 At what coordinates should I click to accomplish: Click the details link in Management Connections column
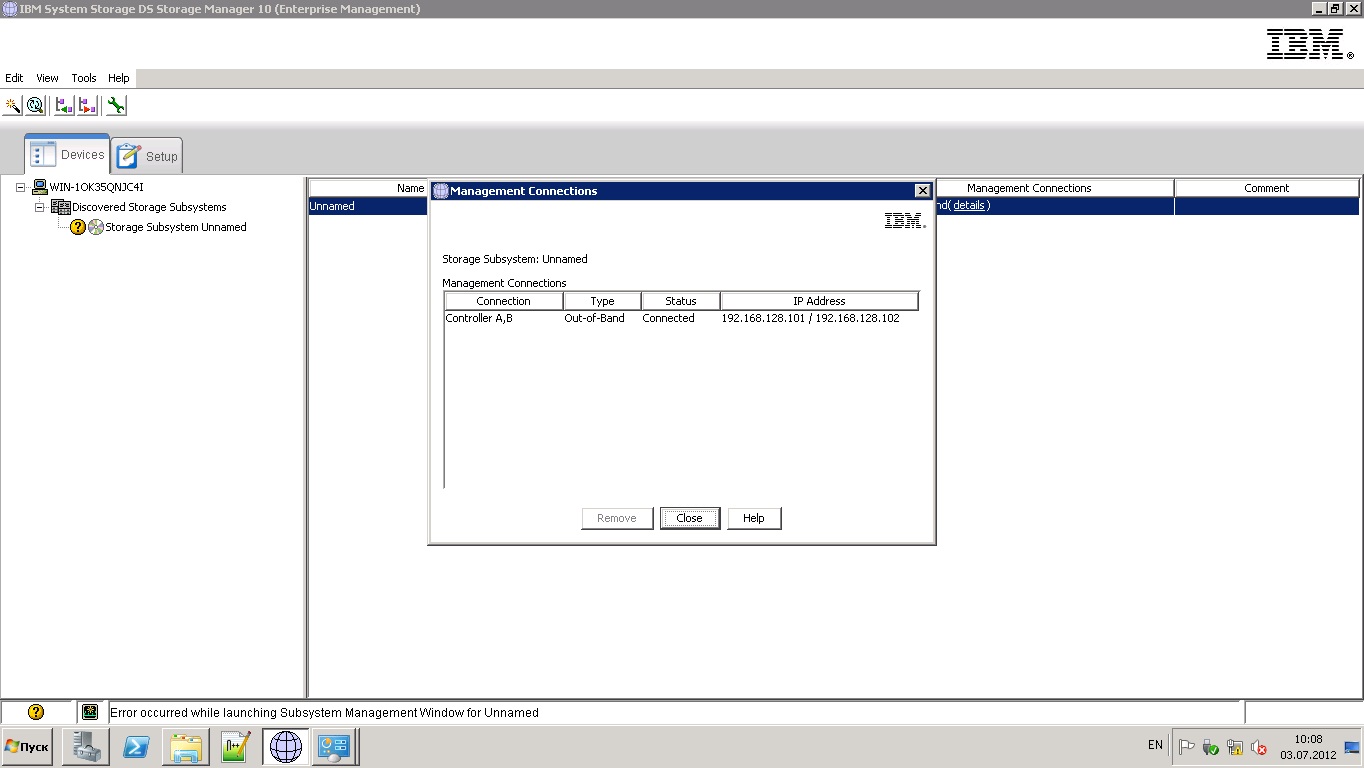click(x=969, y=206)
